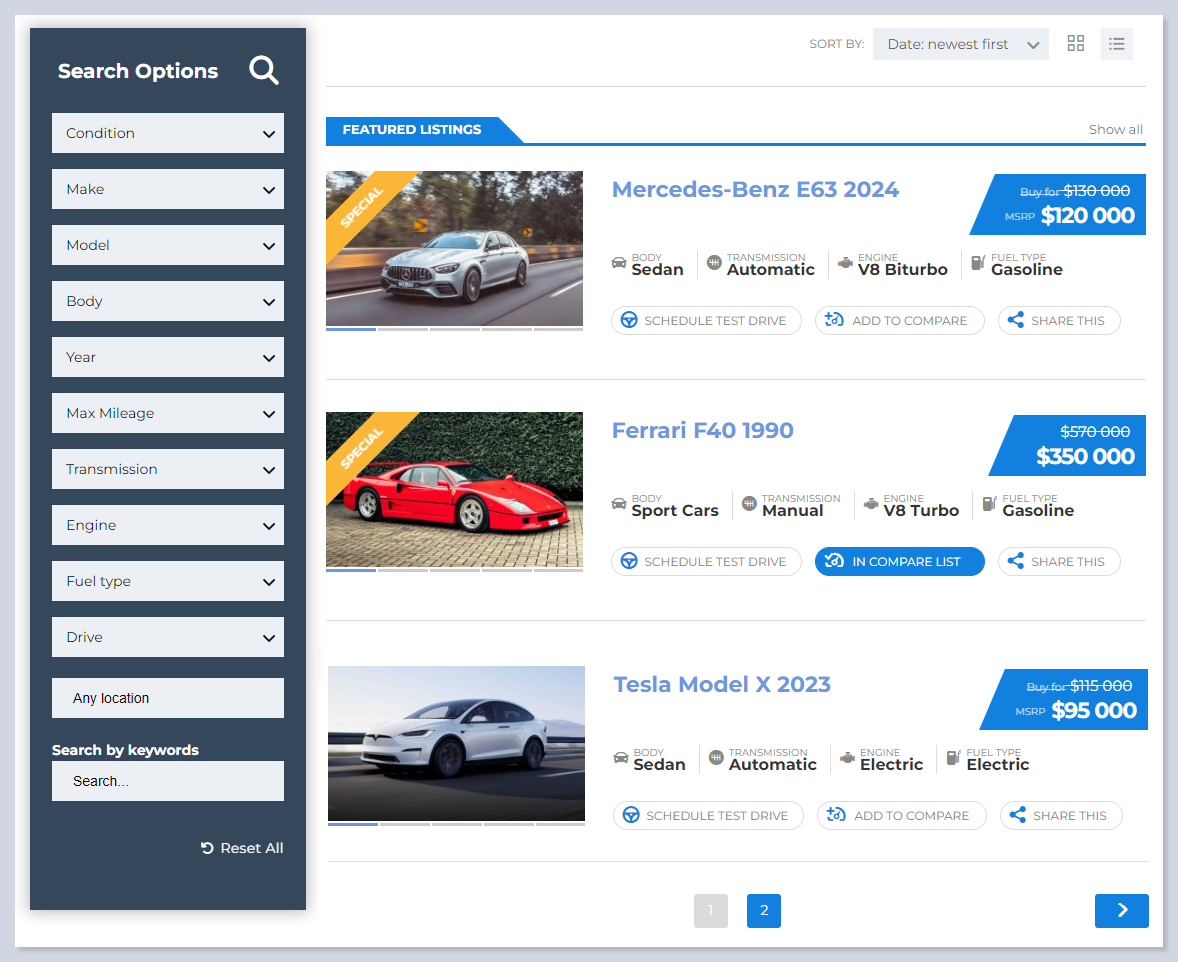Click the magnifier icon in Search Options
The width and height of the screenshot is (1178, 962).
[x=264, y=71]
